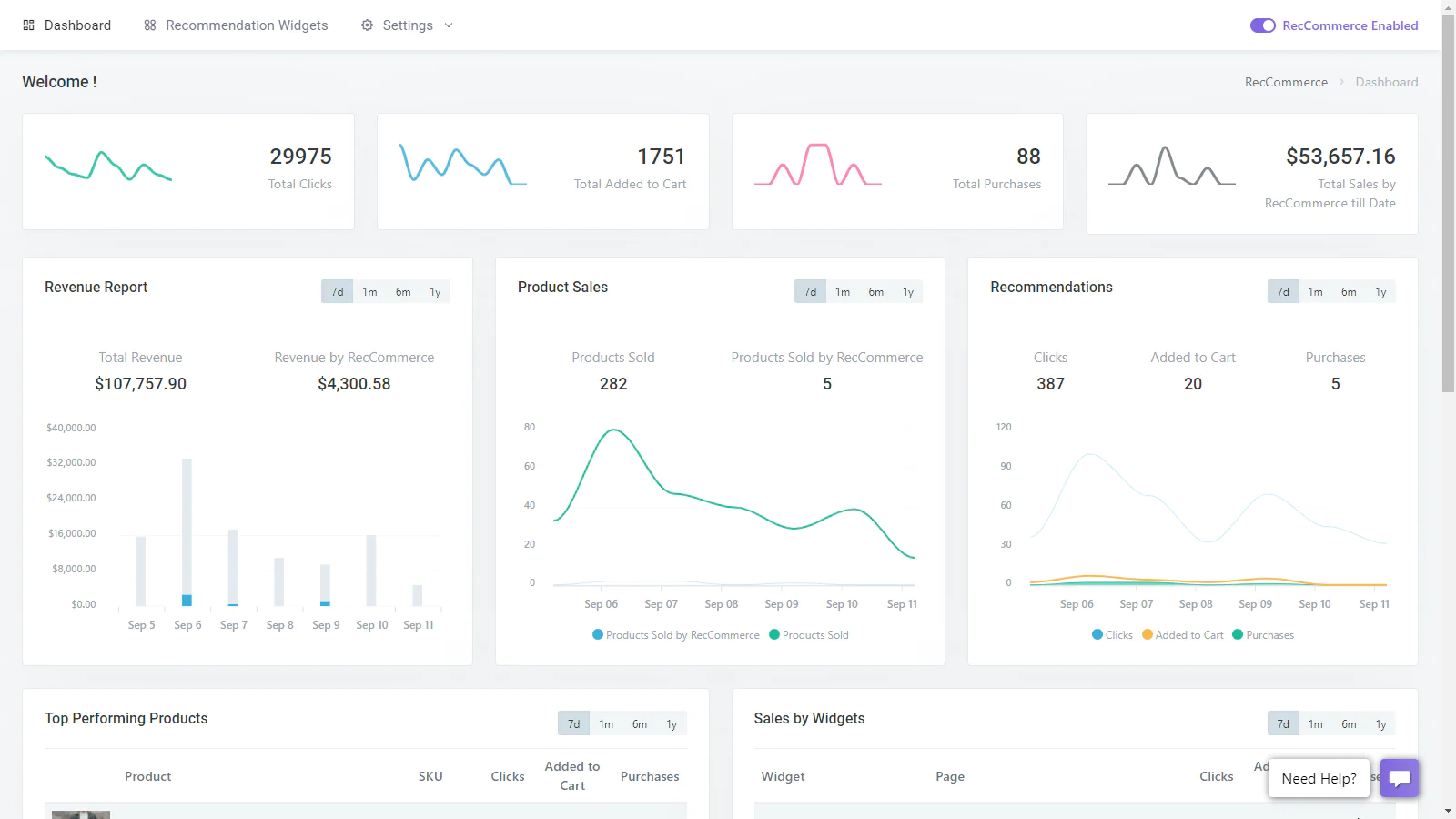Toggle the Added to Cart legend swatch

[x=1148, y=635]
